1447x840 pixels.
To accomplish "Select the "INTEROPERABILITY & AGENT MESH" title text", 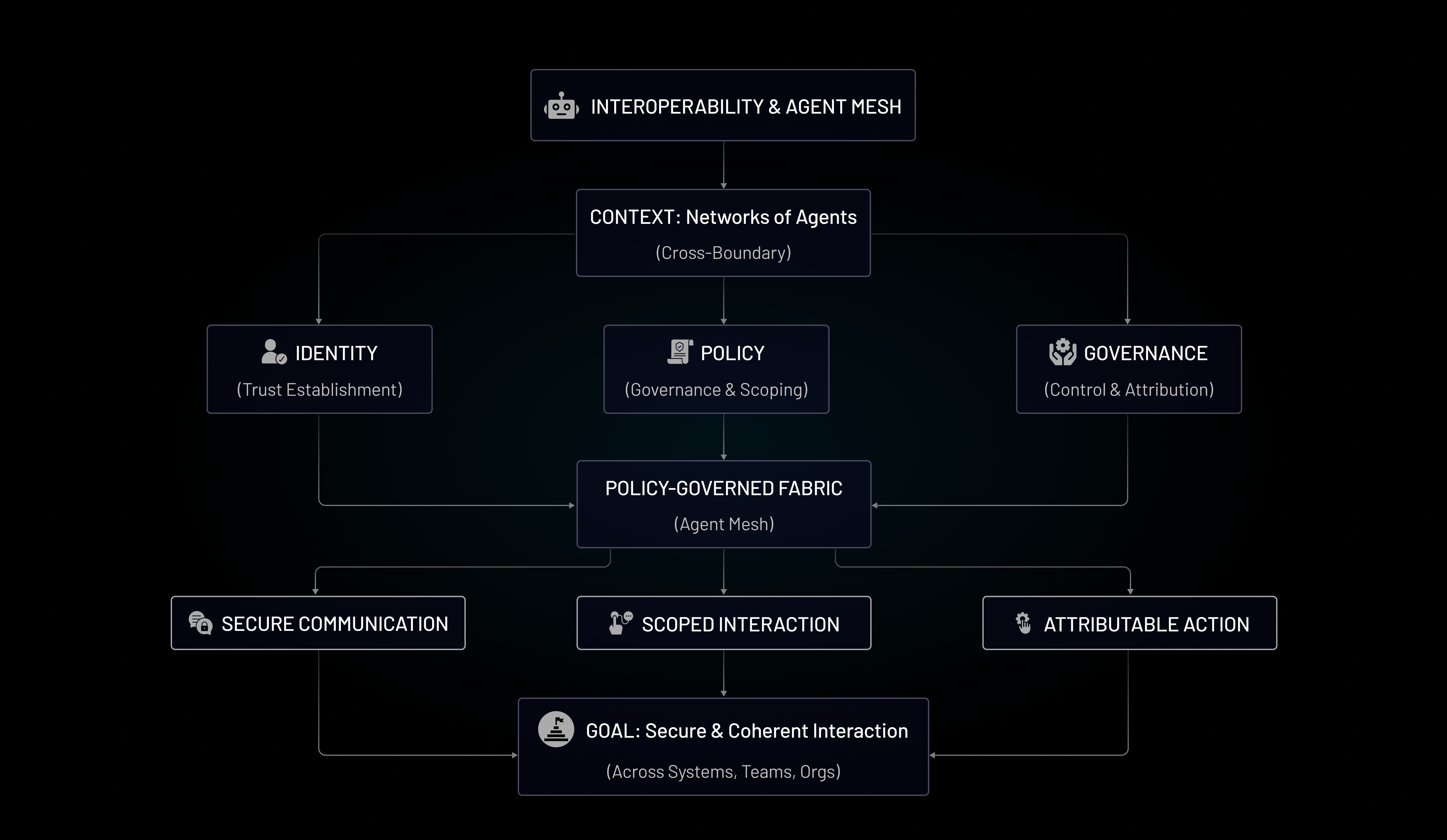I will (746, 107).
